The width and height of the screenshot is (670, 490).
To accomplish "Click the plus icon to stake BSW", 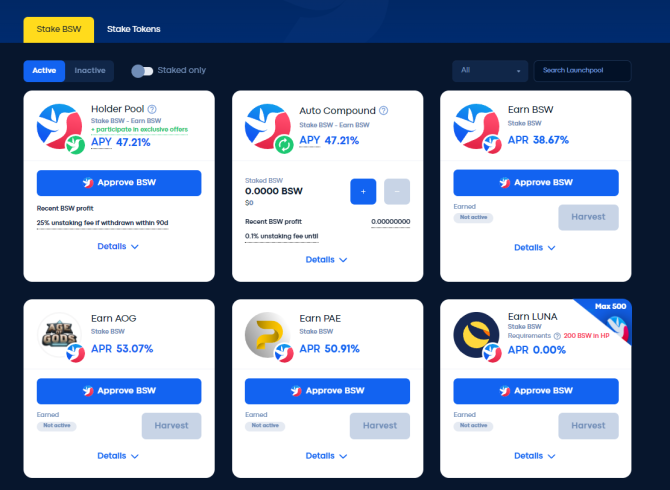I will 363,191.
